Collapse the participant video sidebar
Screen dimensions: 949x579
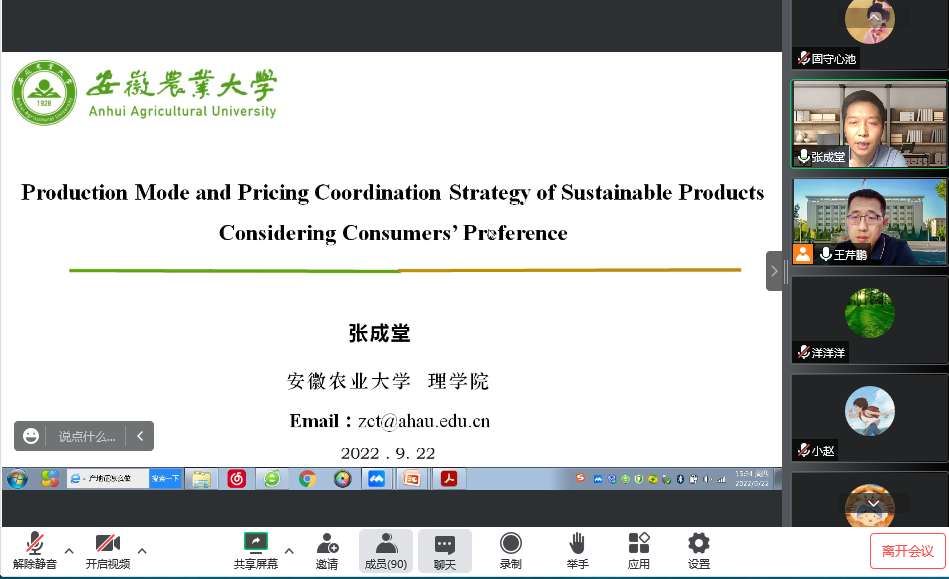[x=774, y=271]
